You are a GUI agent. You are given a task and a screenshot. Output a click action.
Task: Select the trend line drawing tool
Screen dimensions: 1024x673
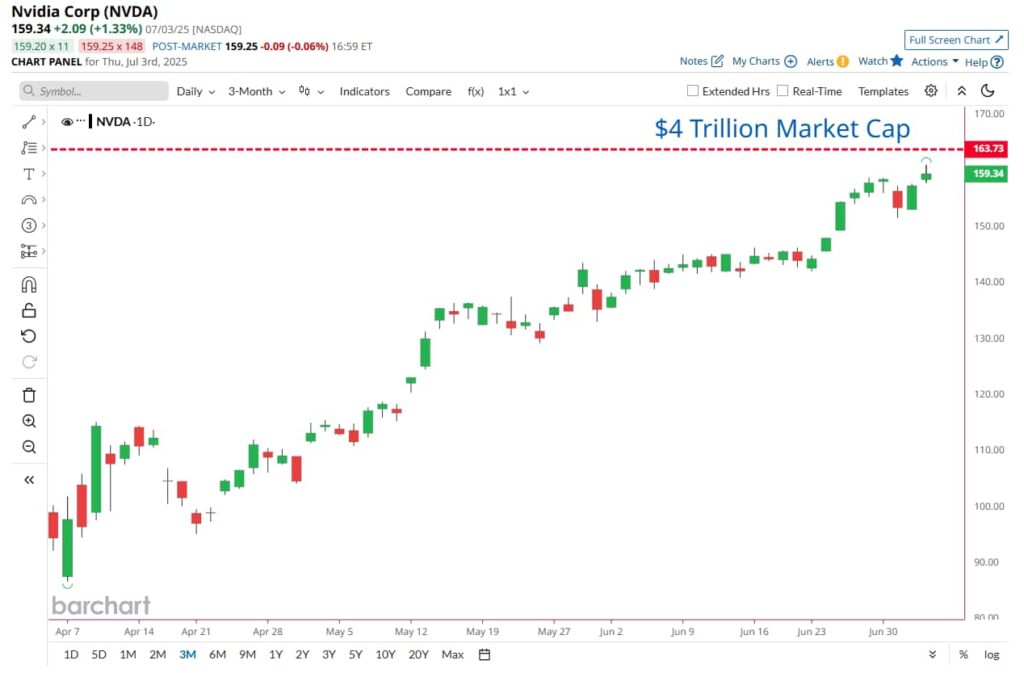pyautogui.click(x=29, y=122)
